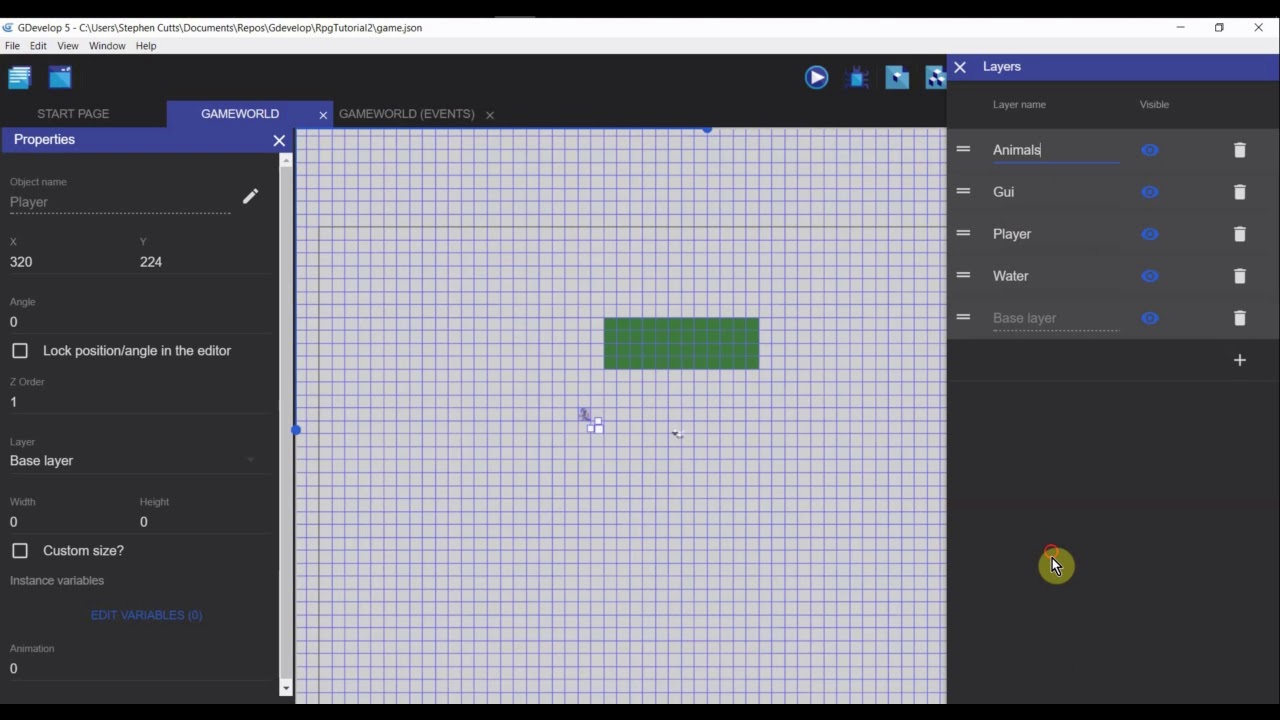Screen dimensions: 1280x720
Task: Delete the Gui layer
Action: [1240, 192]
